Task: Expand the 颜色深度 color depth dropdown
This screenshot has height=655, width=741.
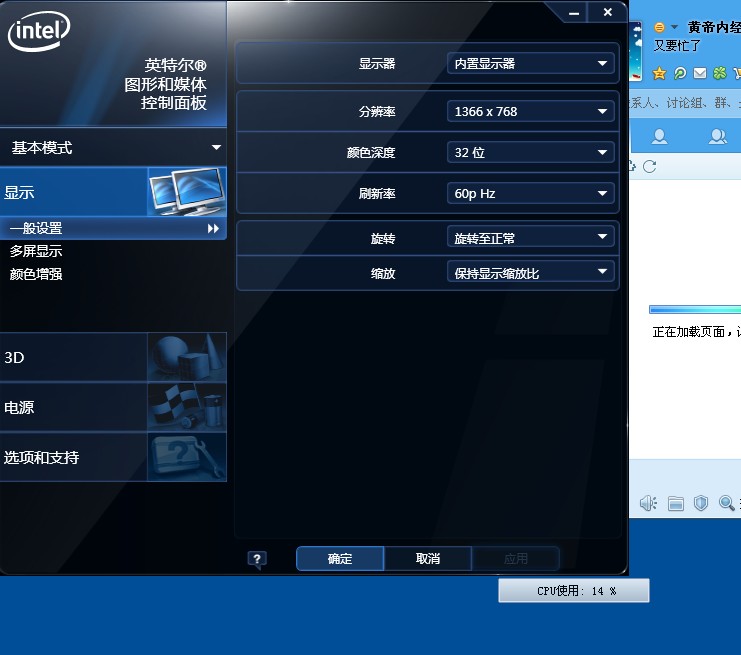Action: (530, 152)
